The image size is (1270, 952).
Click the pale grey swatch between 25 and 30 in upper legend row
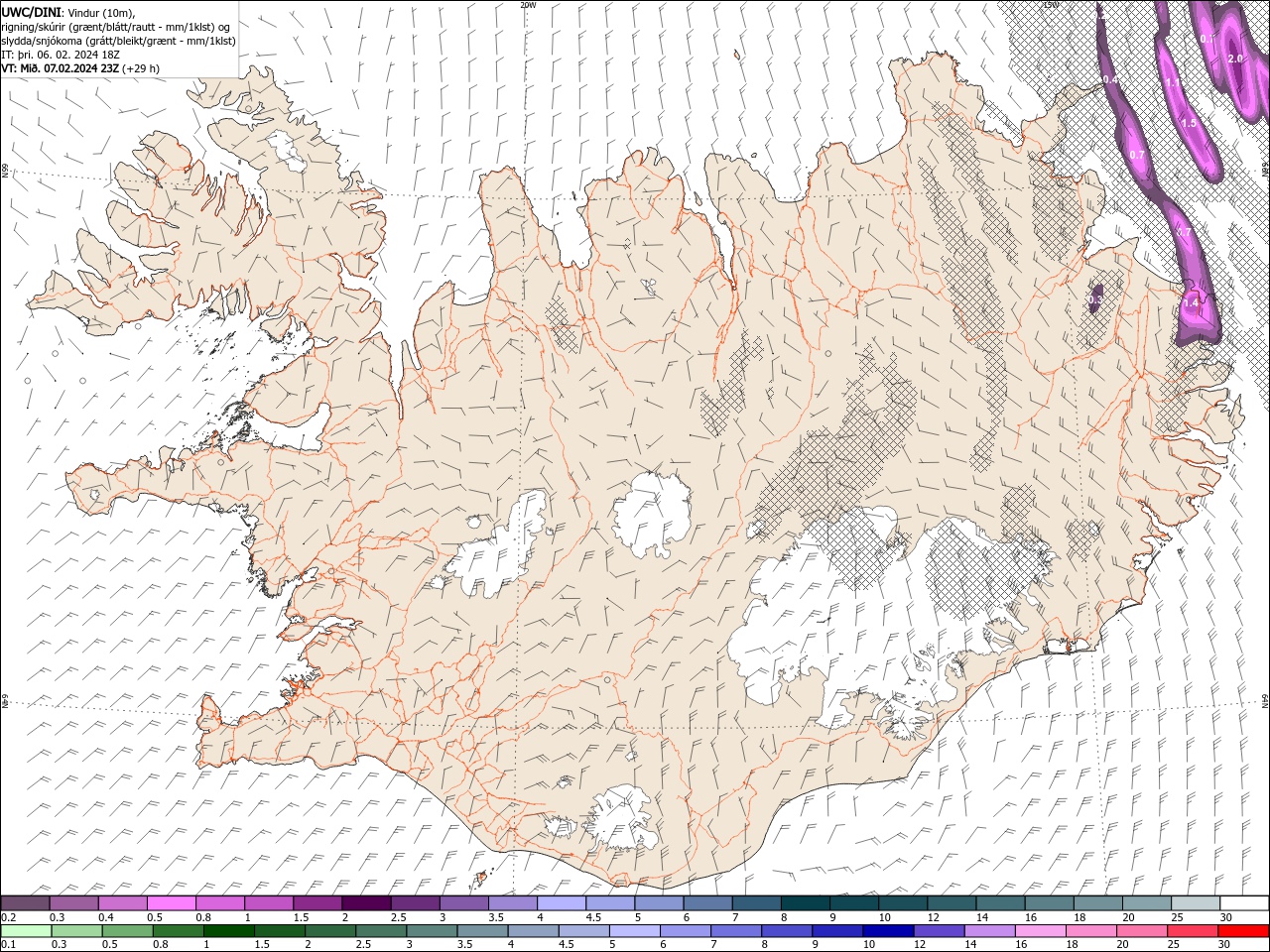1195,903
